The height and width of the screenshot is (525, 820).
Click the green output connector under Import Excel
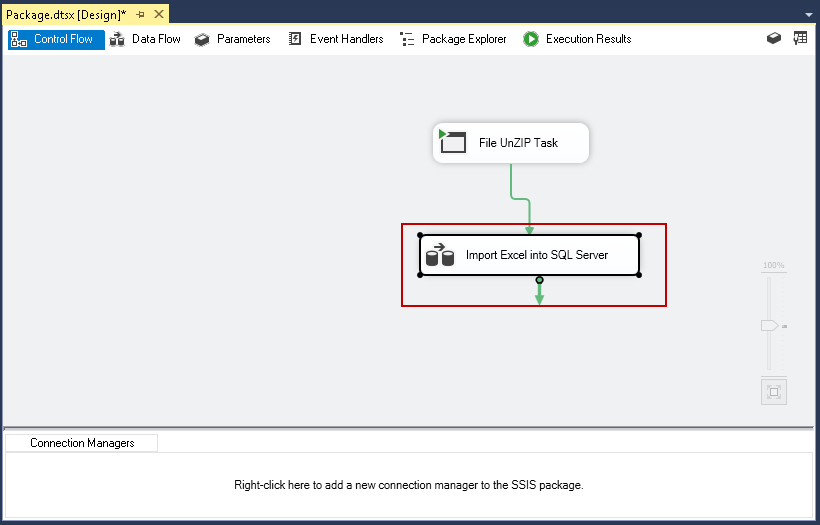[539, 291]
